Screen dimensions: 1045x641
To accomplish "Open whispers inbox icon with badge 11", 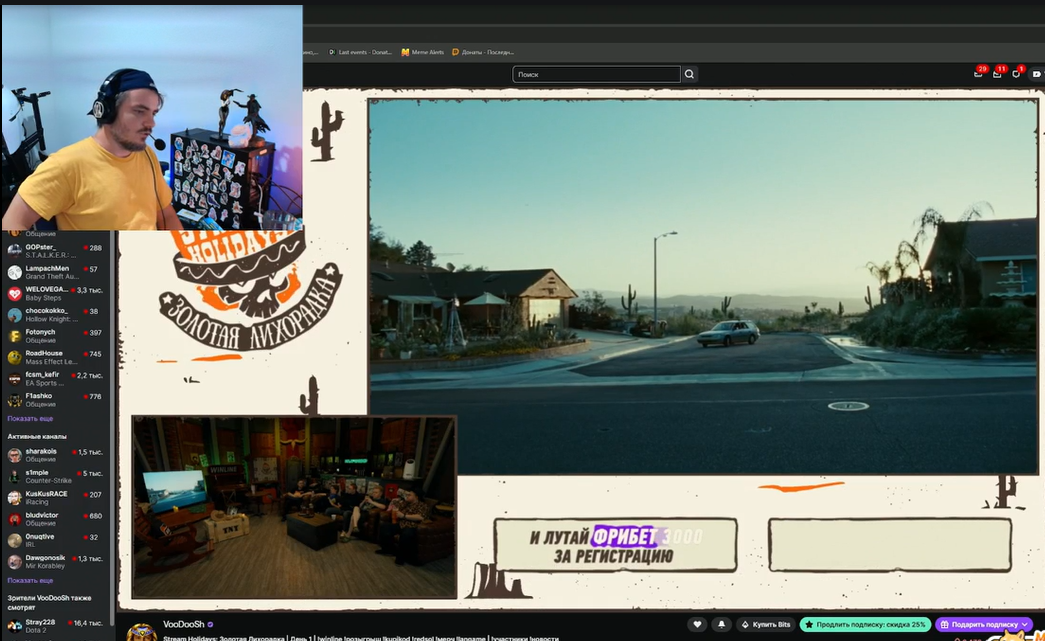I will click(998, 73).
